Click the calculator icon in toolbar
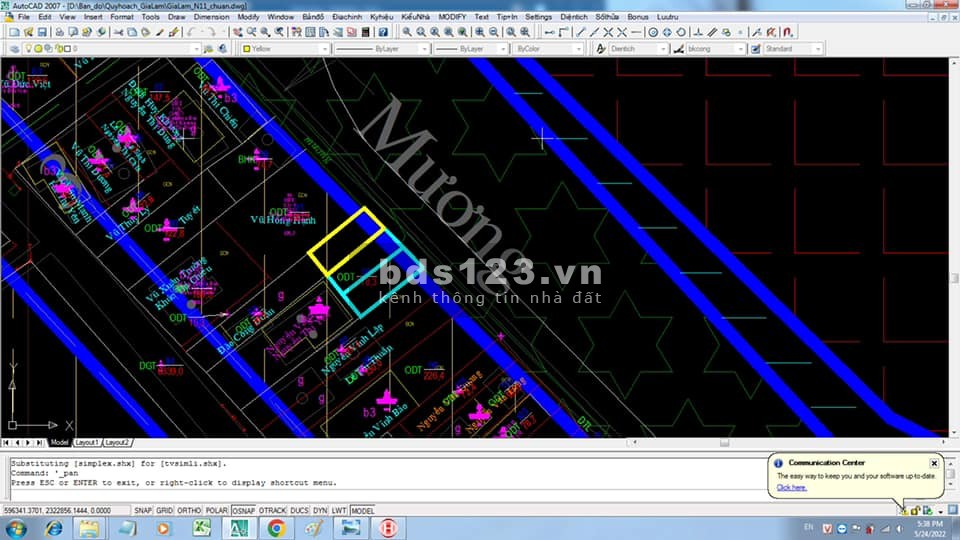The width and height of the screenshot is (960, 540). [366, 32]
